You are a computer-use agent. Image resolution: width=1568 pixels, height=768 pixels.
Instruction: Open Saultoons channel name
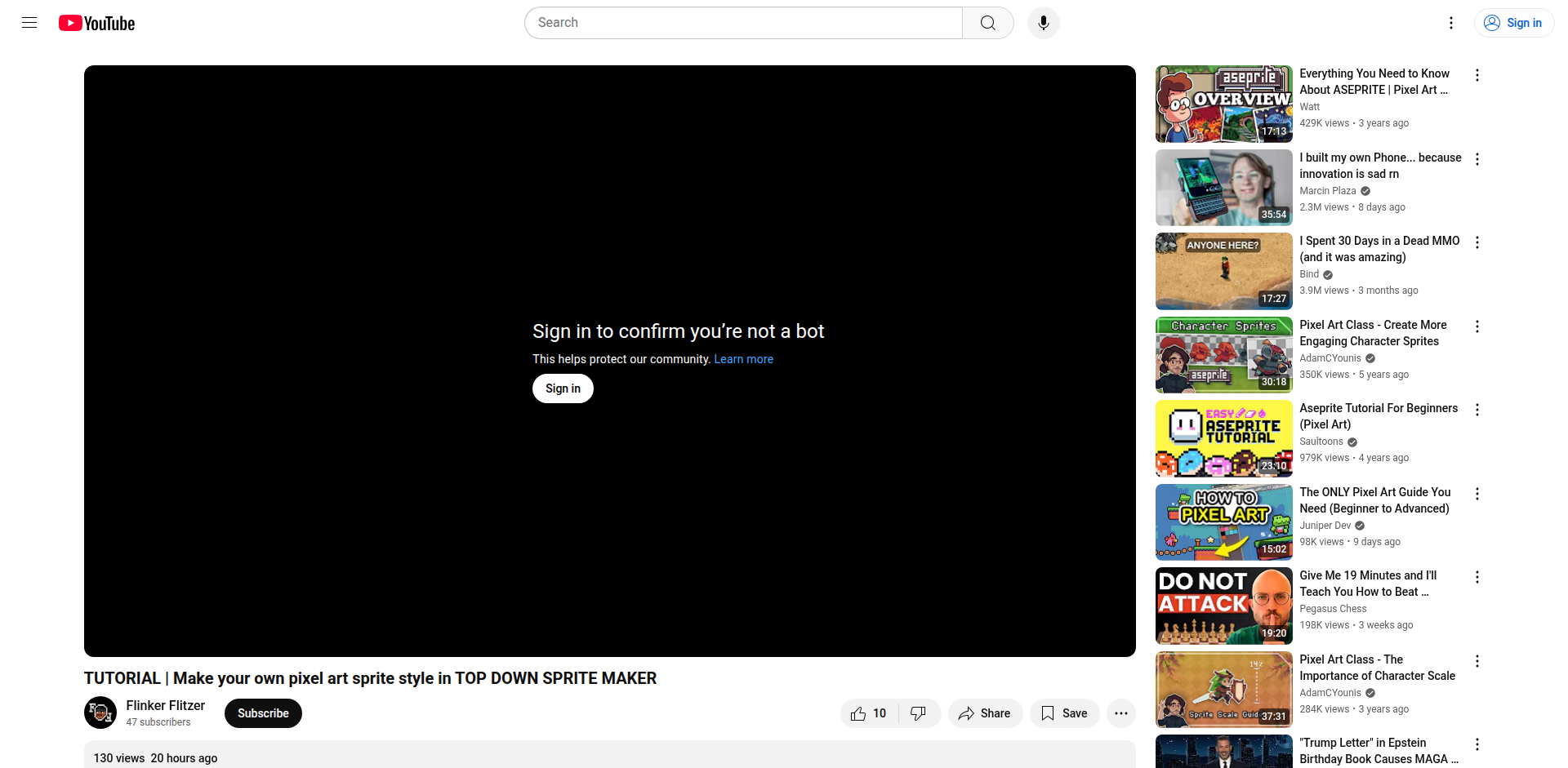point(1321,442)
